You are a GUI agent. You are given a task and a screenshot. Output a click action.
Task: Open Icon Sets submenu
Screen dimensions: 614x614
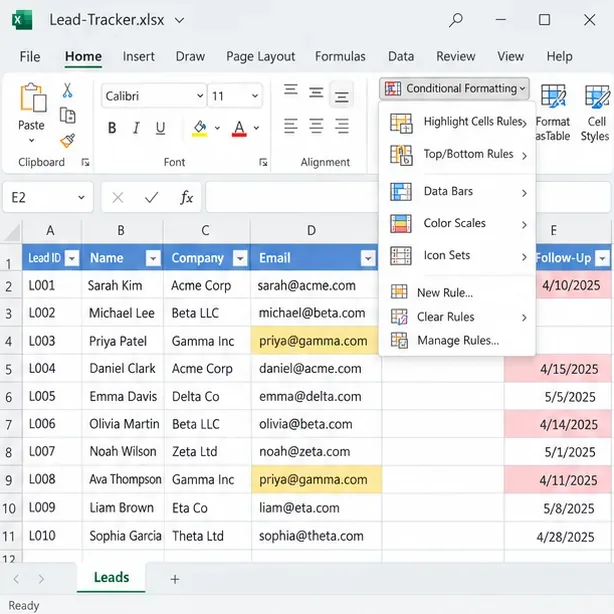(457, 256)
